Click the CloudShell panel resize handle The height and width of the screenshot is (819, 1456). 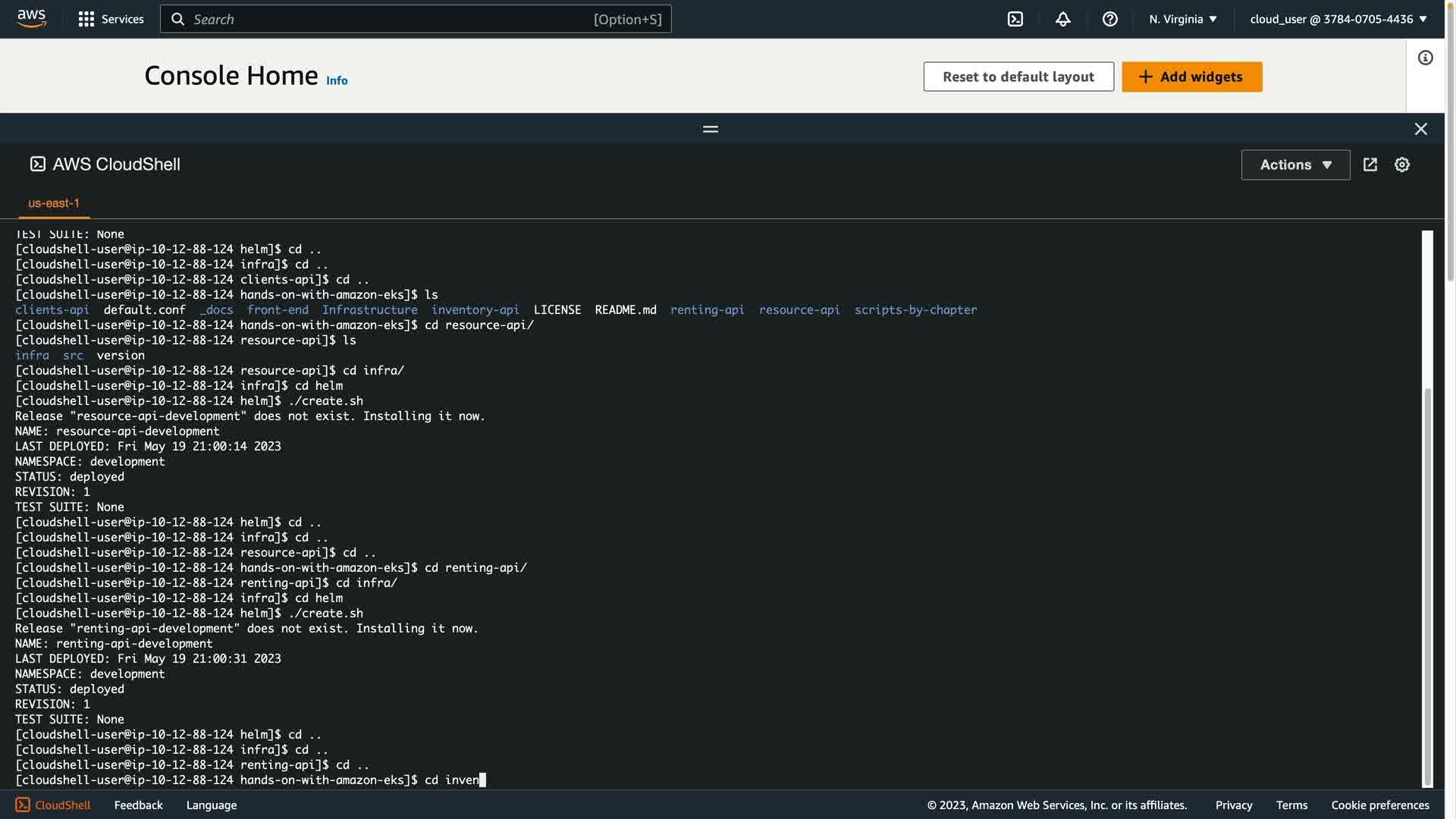pyautogui.click(x=710, y=129)
